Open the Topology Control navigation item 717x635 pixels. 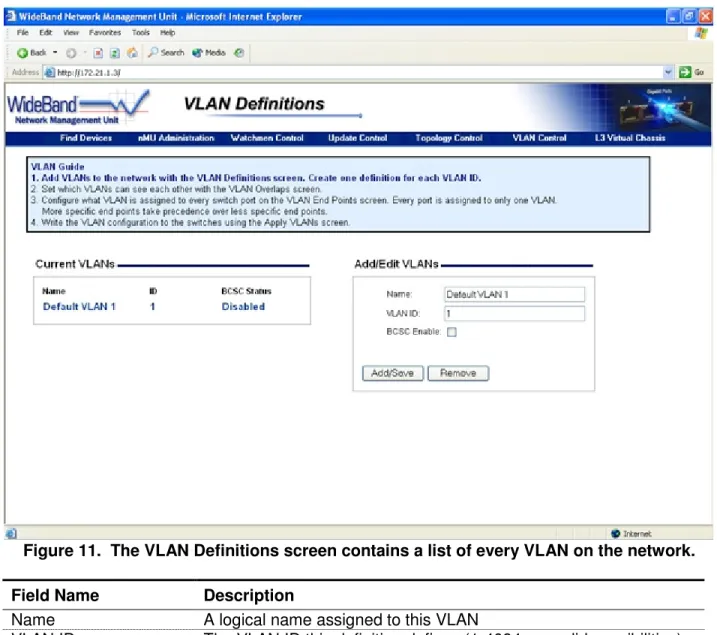coord(449,138)
